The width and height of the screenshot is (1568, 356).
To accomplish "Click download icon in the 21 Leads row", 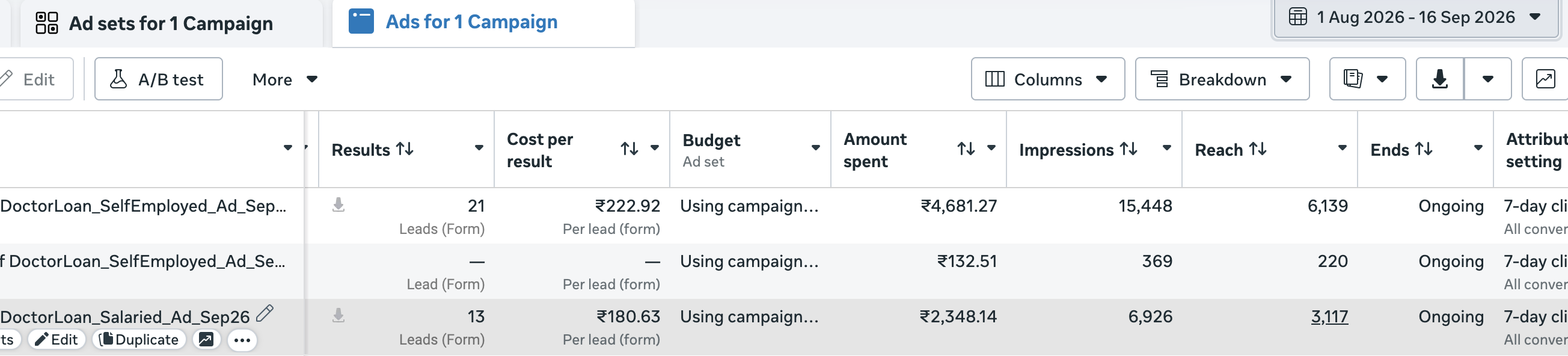I will [338, 205].
